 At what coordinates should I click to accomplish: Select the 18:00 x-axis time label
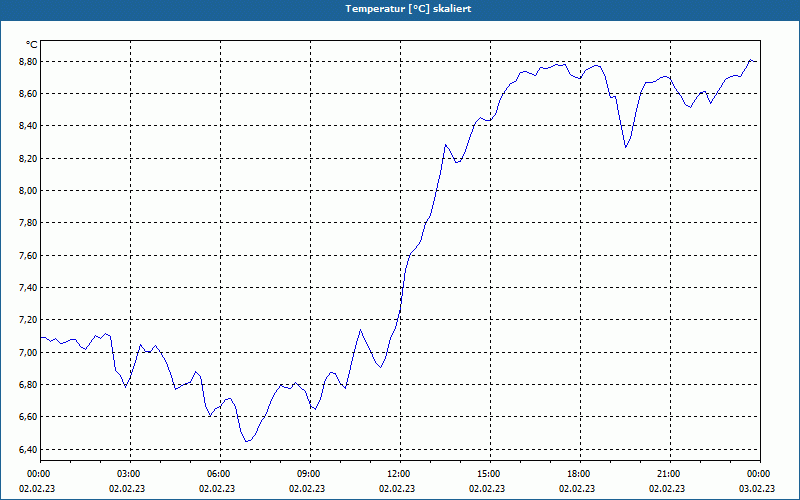[x=577, y=474]
